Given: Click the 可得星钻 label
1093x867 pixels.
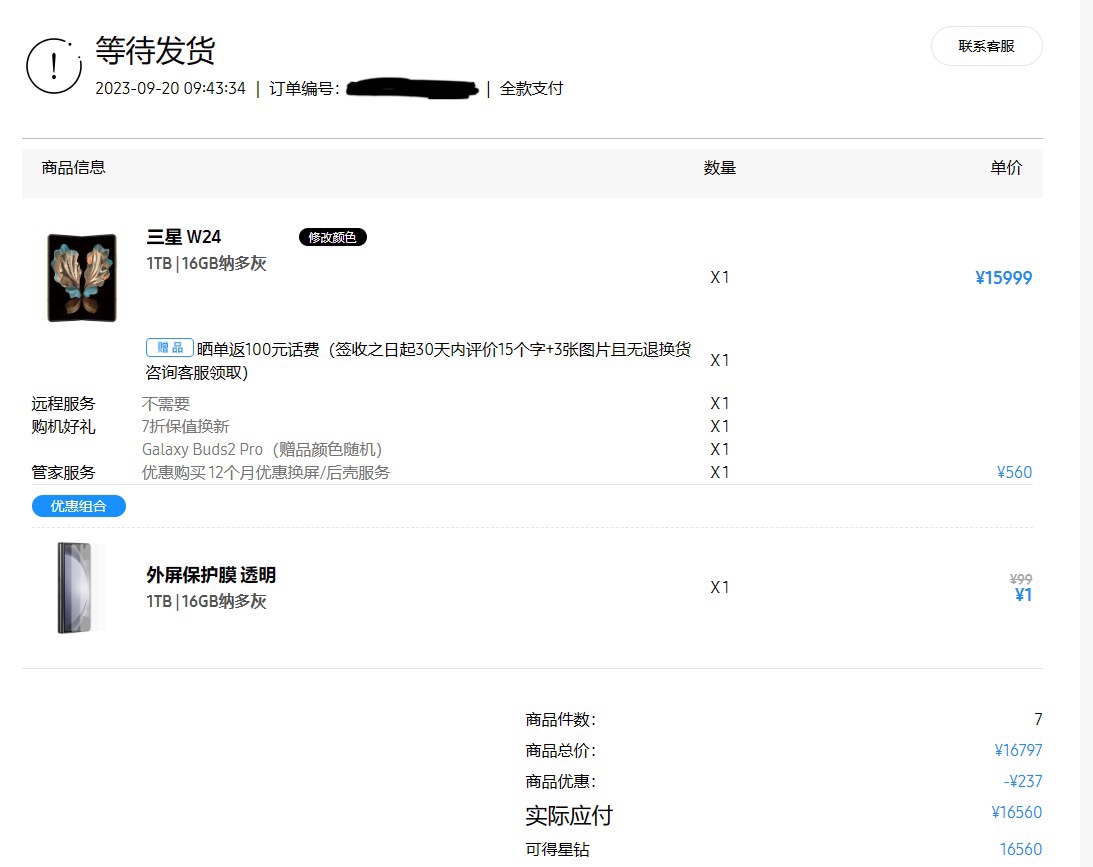Looking at the screenshot, I should [x=558, y=850].
